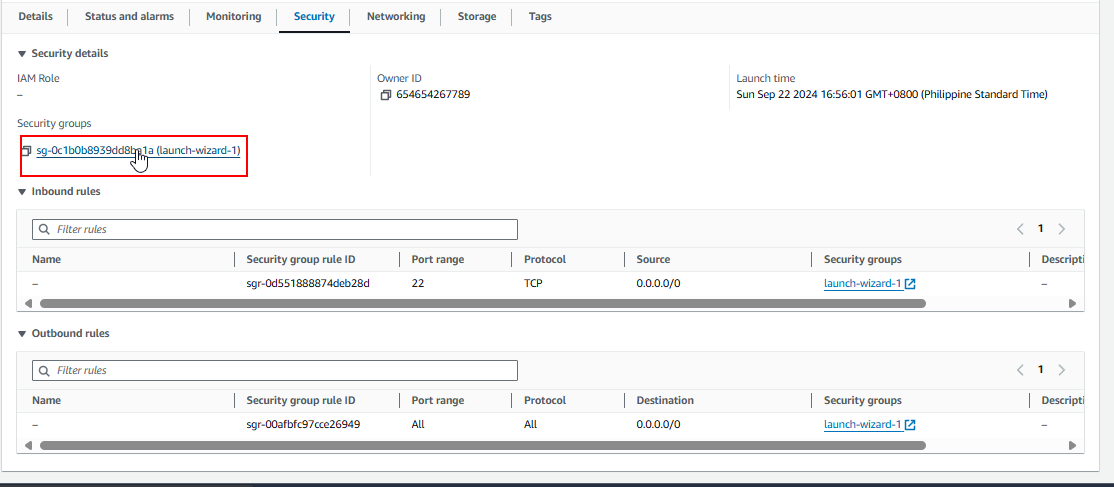Switch to the Networking tab

395,17
